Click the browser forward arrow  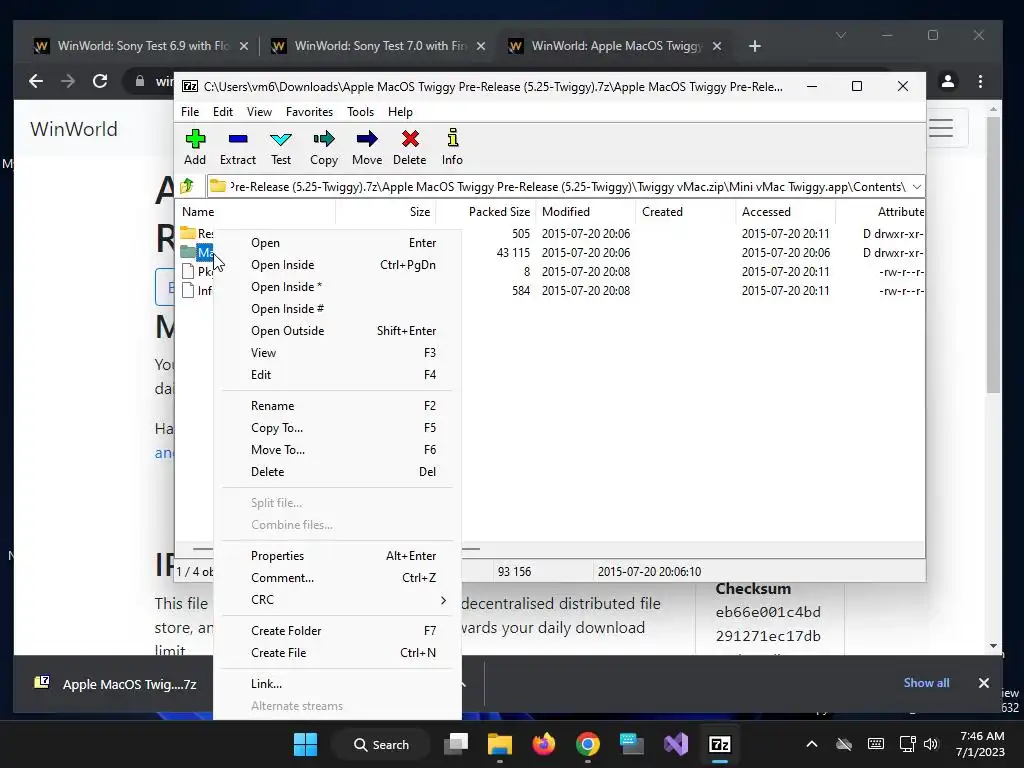(67, 81)
